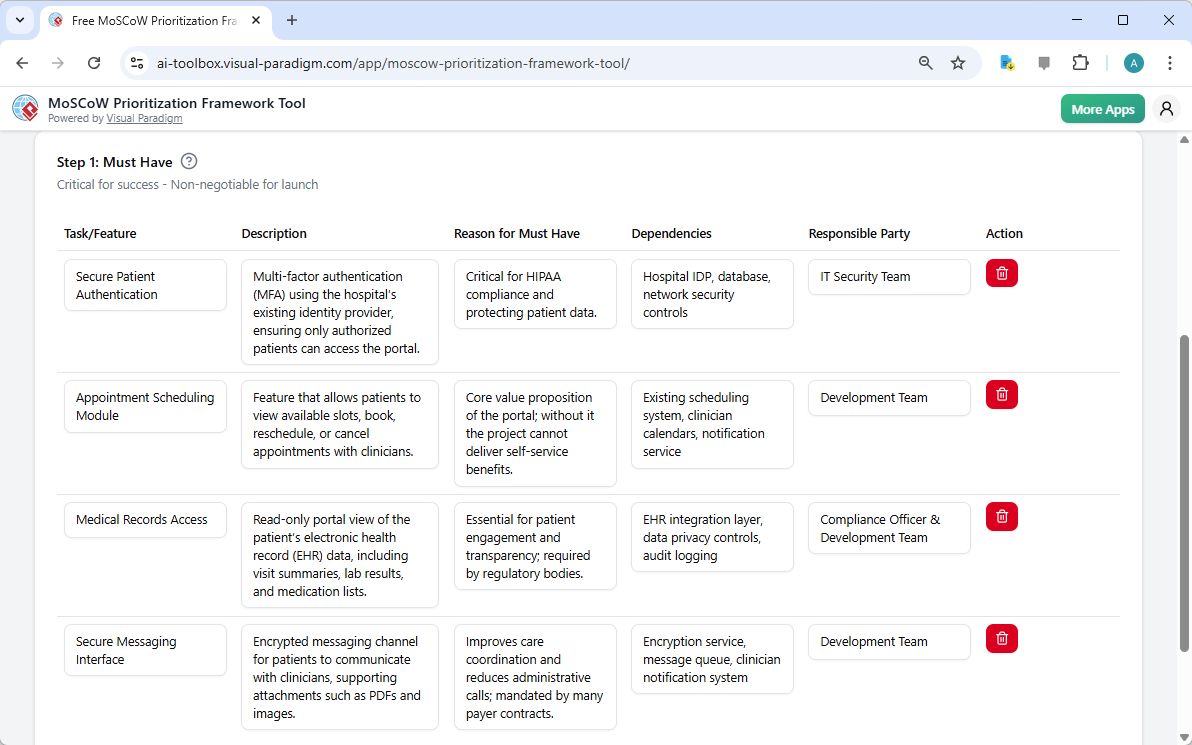The width and height of the screenshot is (1192, 745).
Task: Click the site information icon in the address bar
Action: pos(136,62)
